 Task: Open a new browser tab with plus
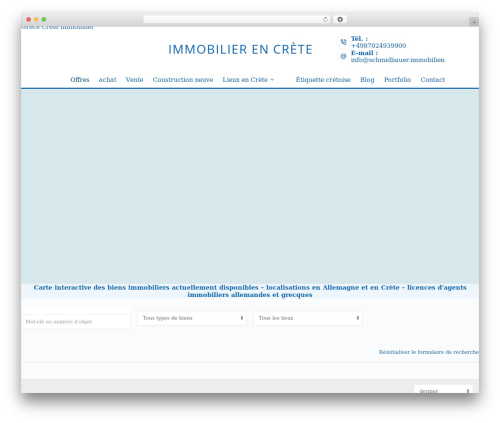[474, 22]
